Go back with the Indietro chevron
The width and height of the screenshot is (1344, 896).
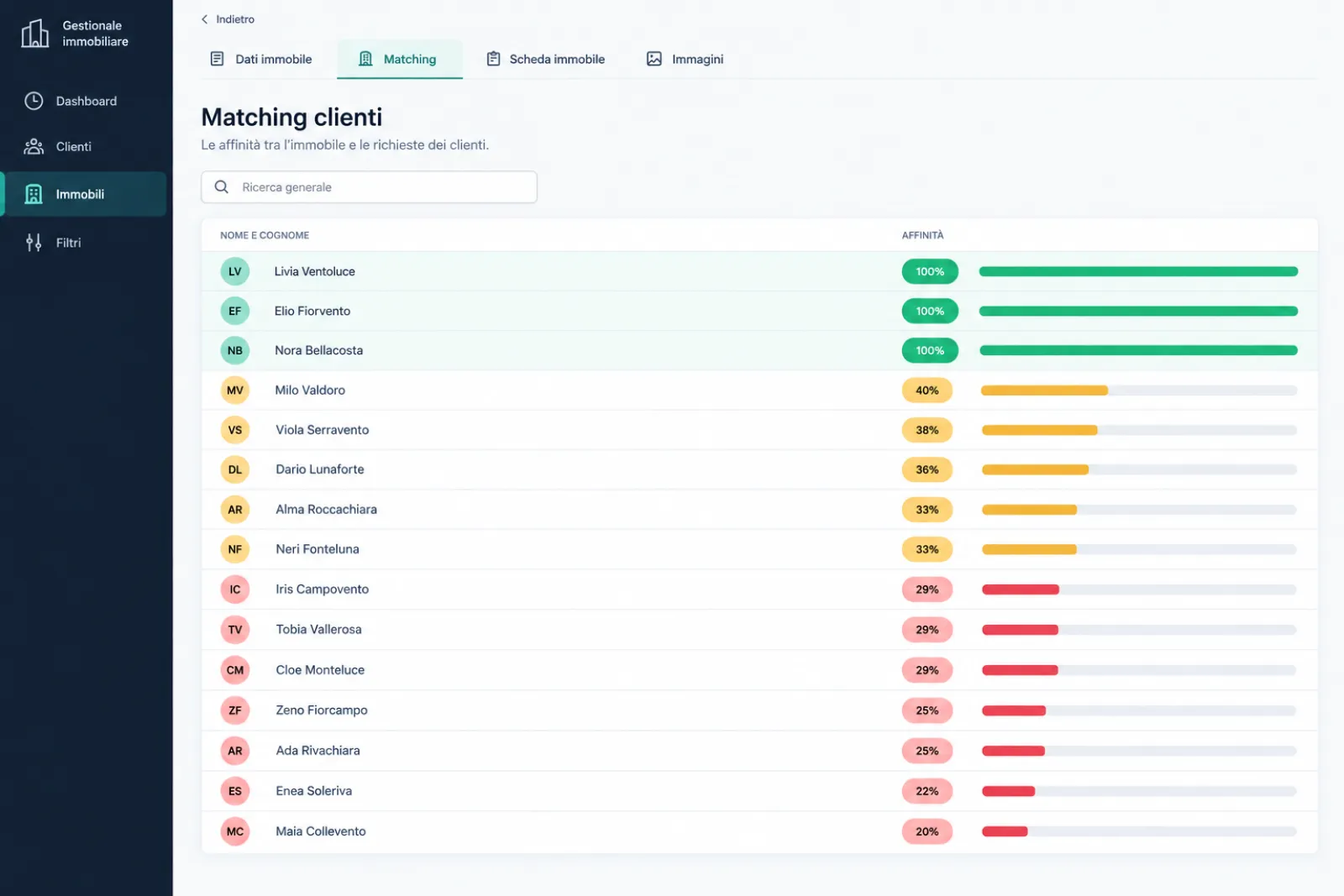(204, 19)
